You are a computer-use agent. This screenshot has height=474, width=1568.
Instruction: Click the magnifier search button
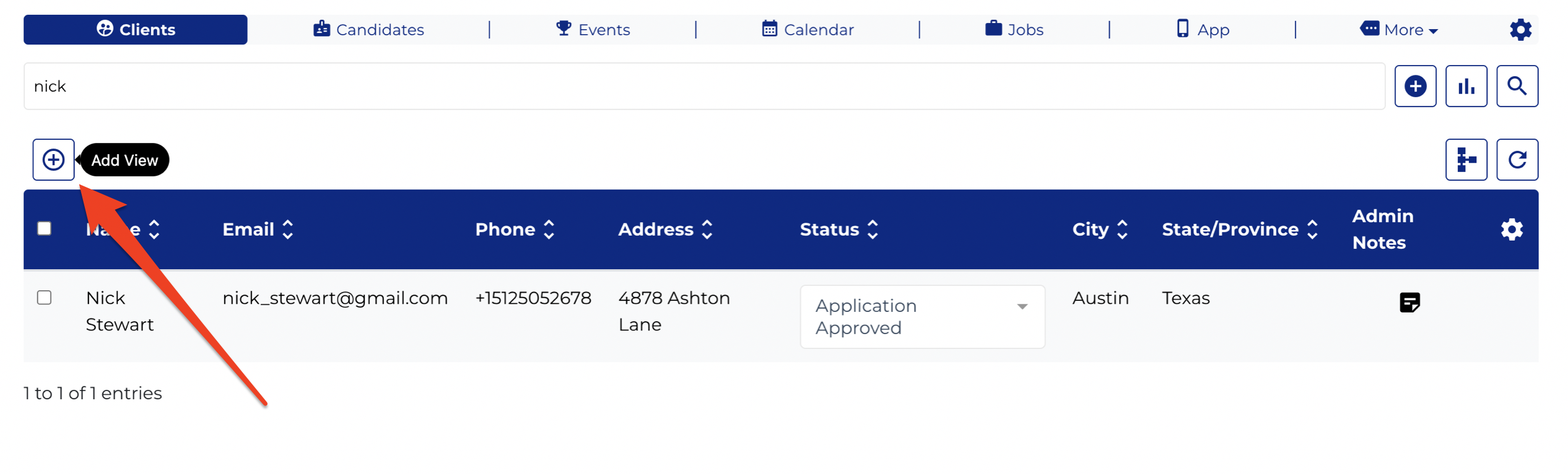pyautogui.click(x=1517, y=86)
